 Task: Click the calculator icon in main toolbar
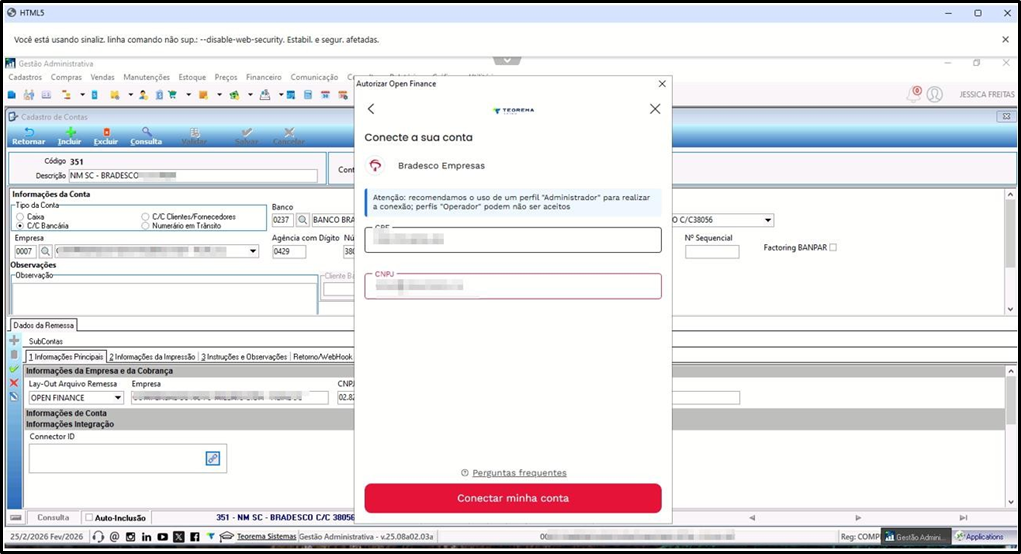pos(308,95)
